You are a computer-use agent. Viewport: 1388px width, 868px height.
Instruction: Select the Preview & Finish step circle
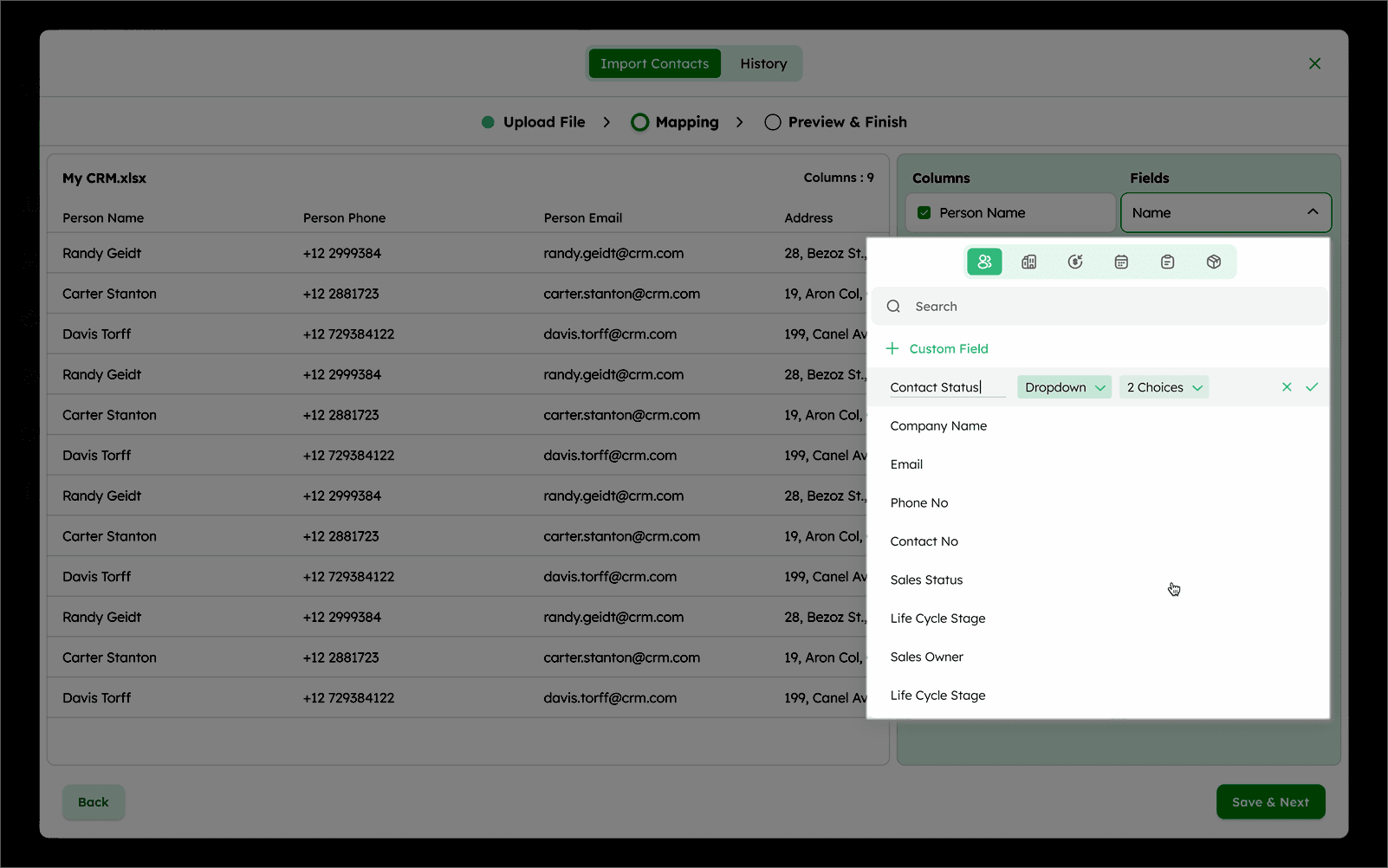tap(773, 122)
